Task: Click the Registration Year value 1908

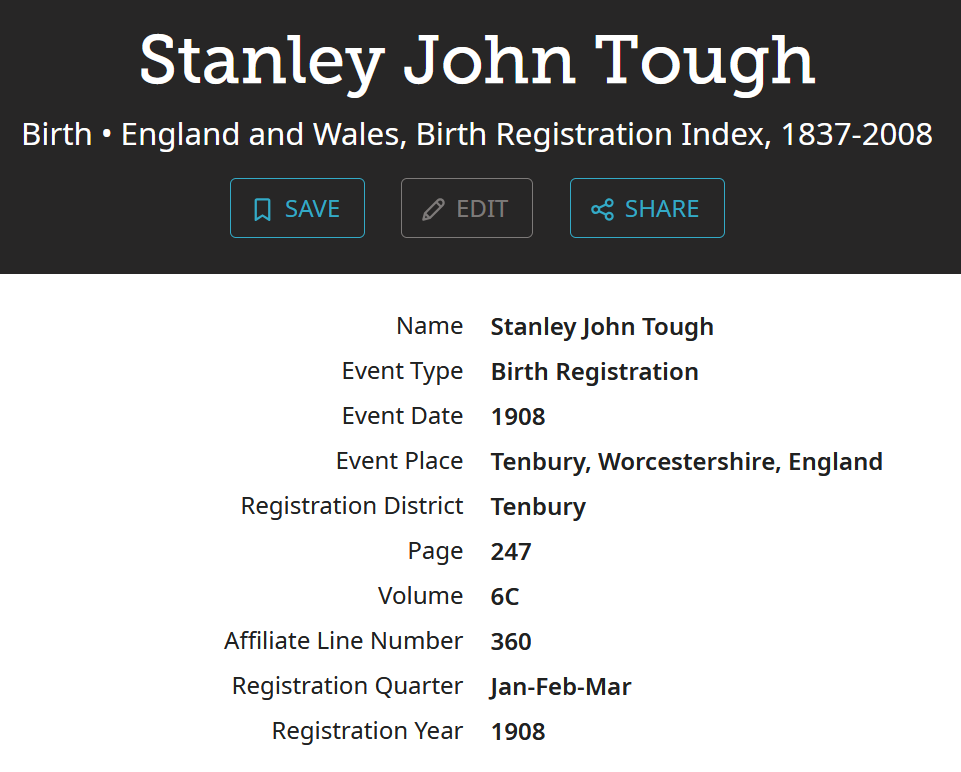Action: coord(518,732)
